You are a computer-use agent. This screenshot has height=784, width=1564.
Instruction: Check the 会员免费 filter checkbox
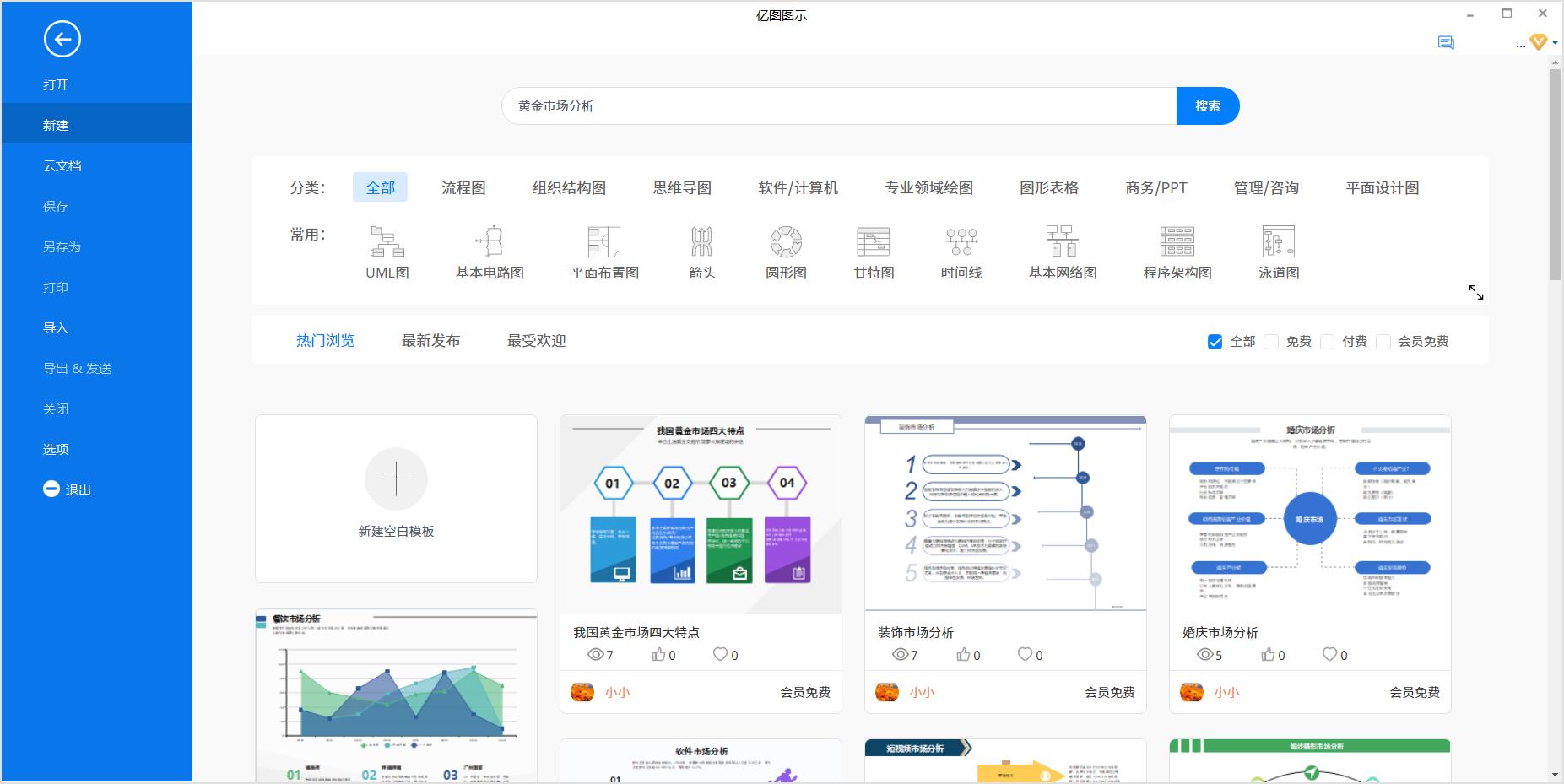(1383, 342)
